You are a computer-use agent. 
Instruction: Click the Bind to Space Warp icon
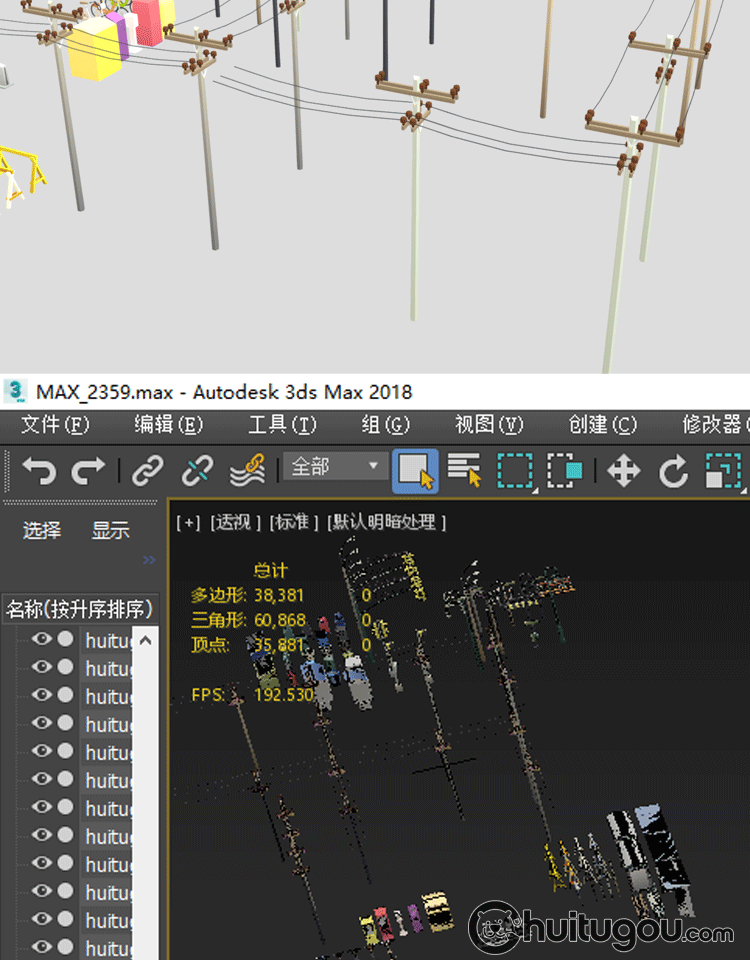tap(247, 470)
